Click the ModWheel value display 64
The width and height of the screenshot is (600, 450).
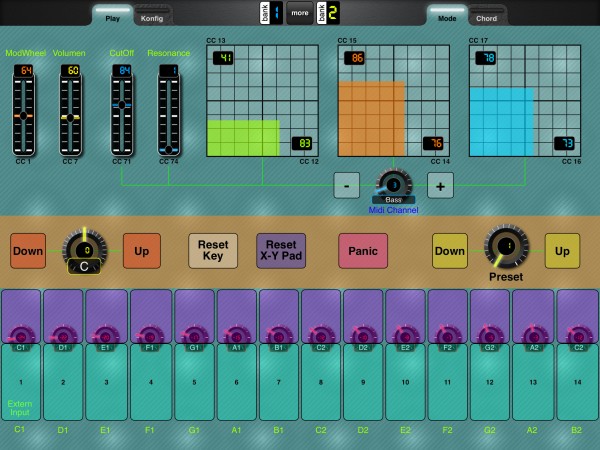coord(23,70)
